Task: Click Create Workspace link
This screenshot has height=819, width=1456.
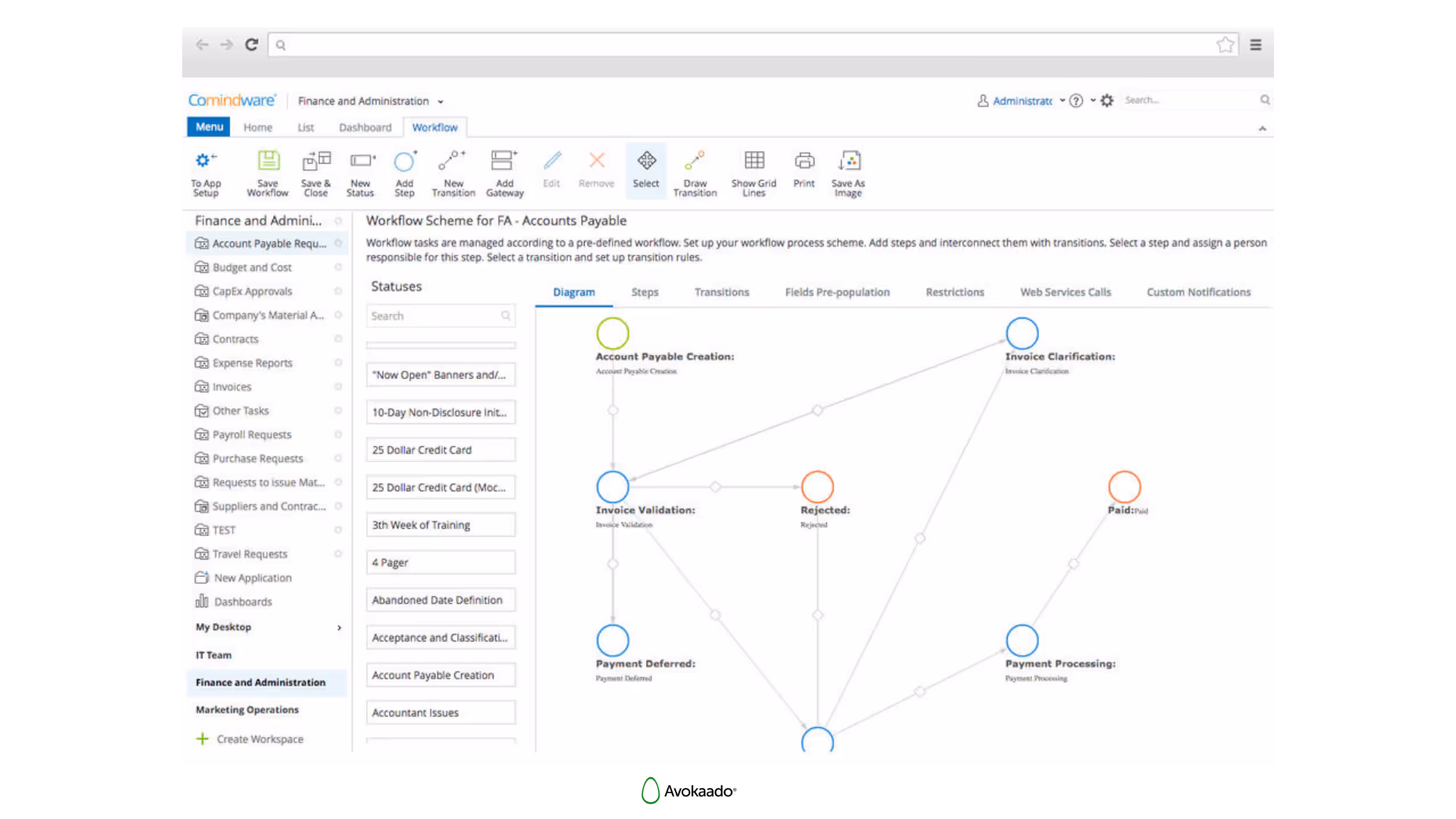Action: tap(259, 739)
